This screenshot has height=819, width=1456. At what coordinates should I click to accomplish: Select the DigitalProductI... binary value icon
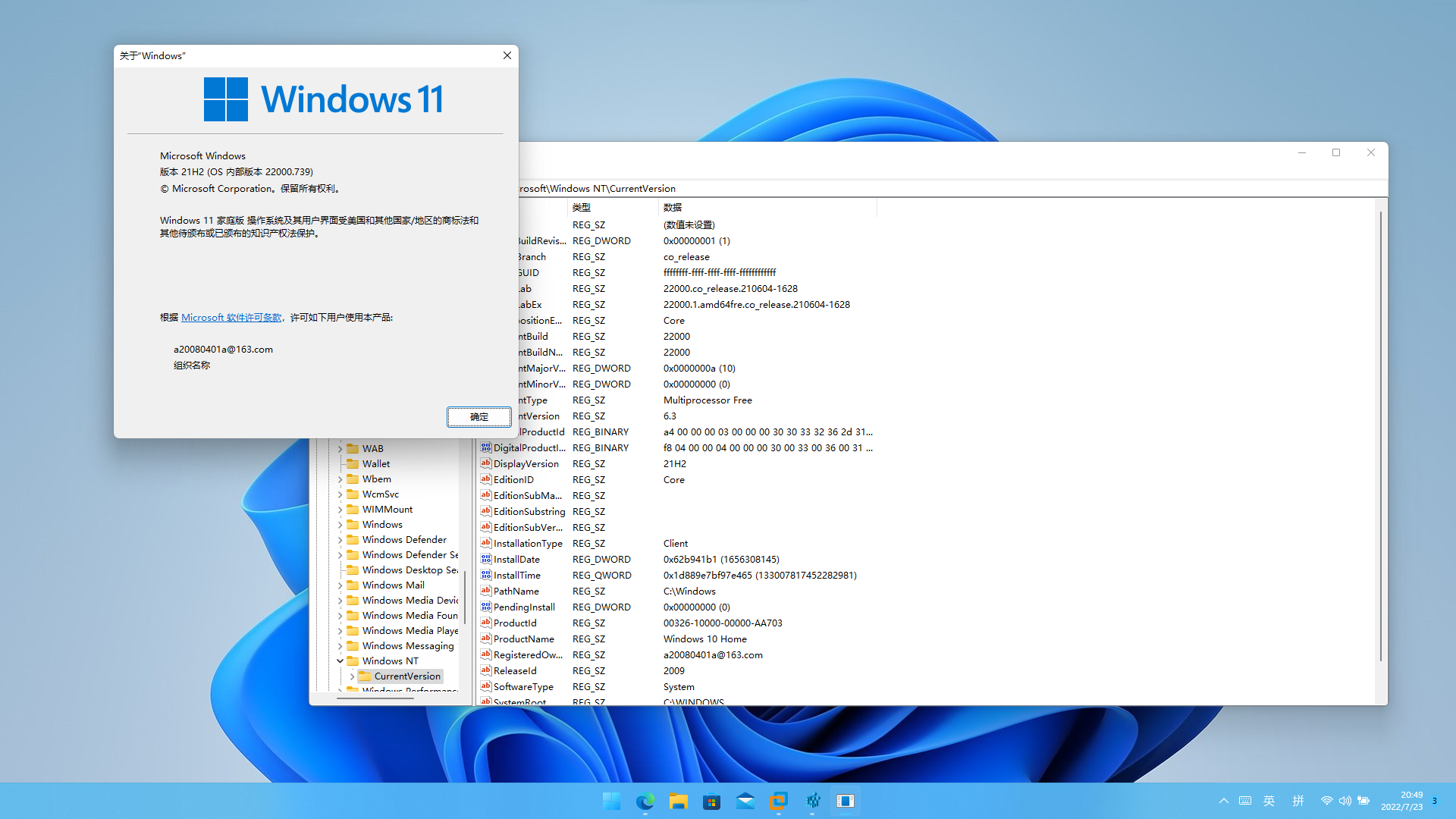click(x=486, y=448)
